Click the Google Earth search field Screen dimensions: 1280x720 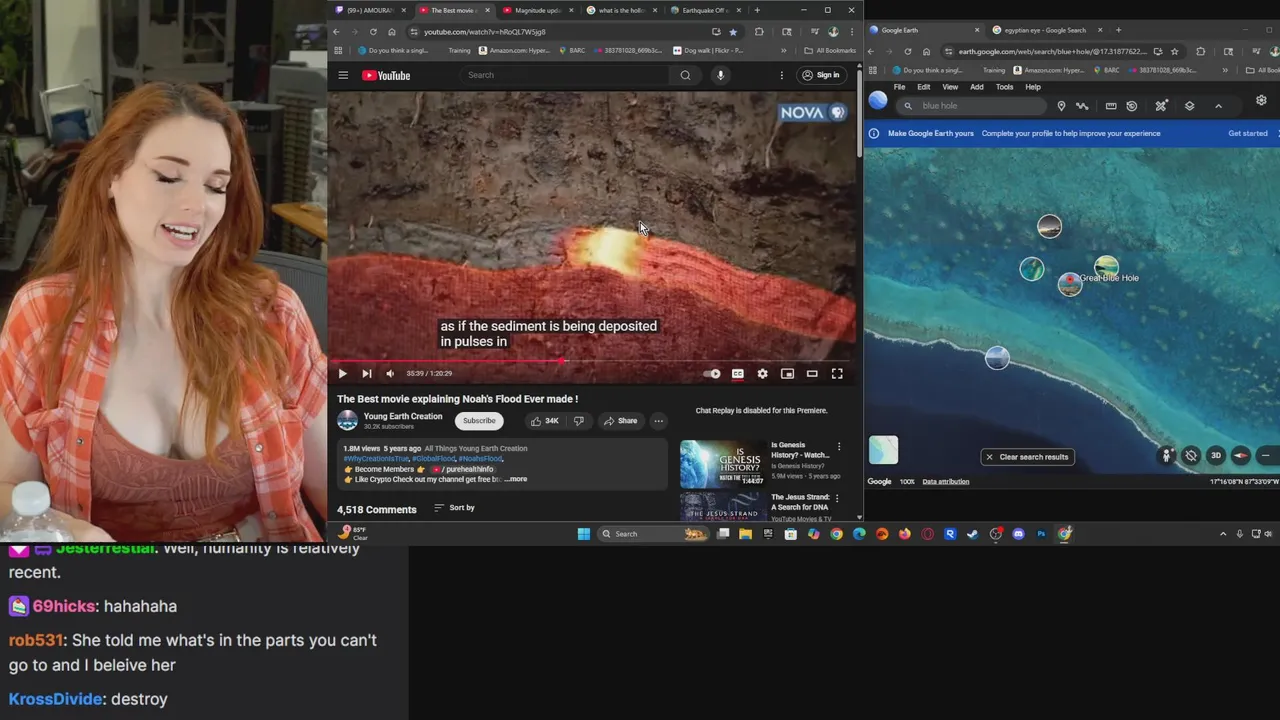point(970,106)
